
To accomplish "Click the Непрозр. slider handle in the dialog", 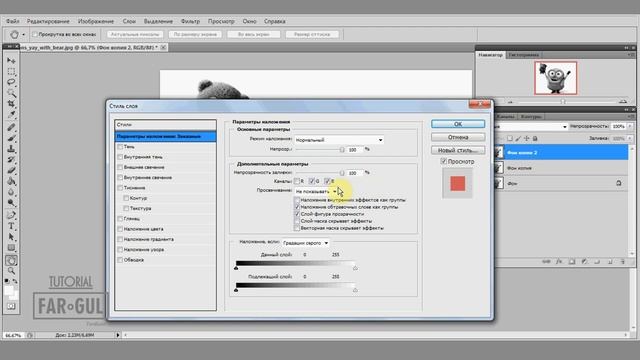I will [x=342, y=149].
